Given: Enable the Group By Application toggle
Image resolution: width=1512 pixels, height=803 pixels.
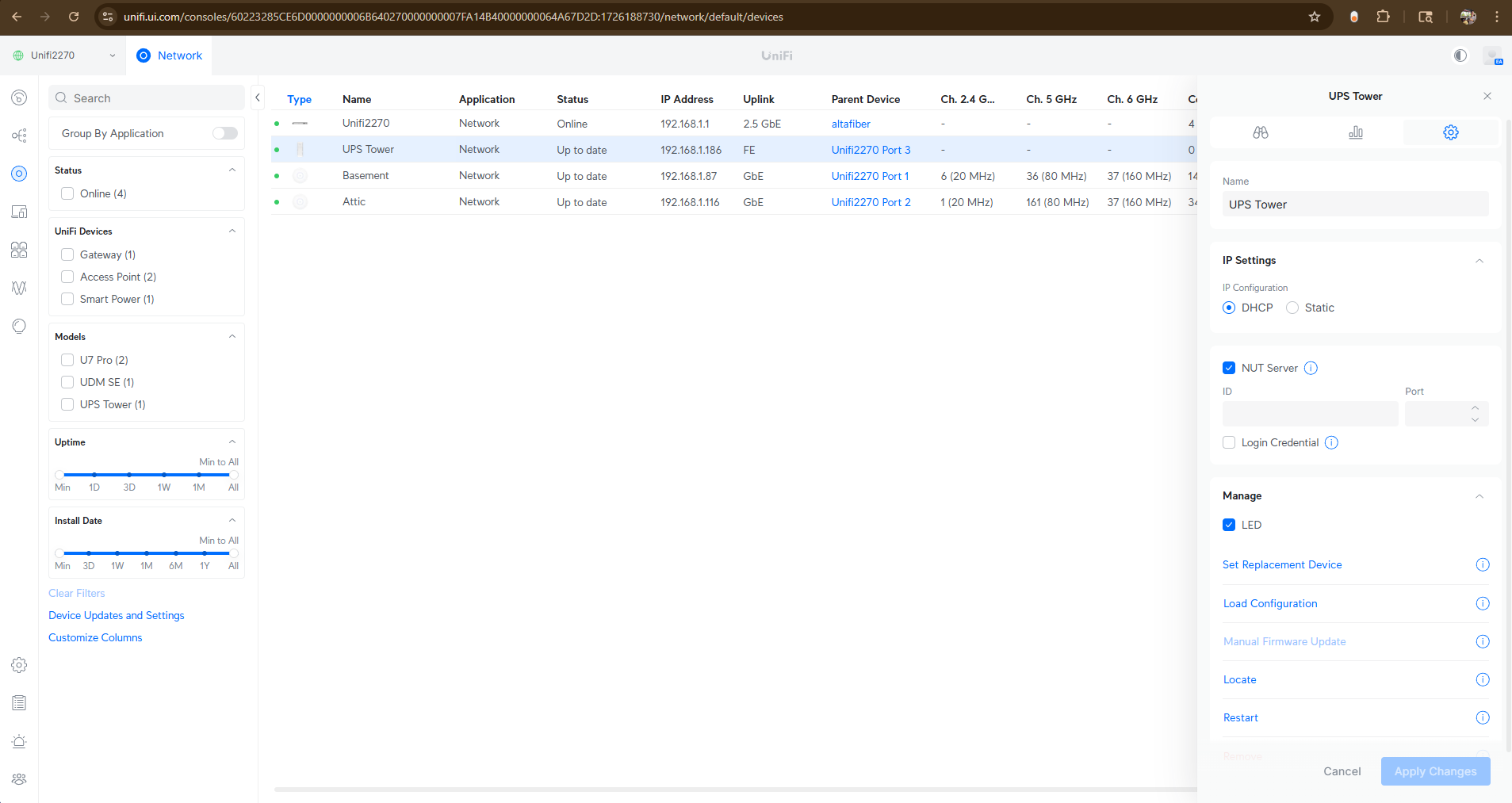Looking at the screenshot, I should coord(224,133).
